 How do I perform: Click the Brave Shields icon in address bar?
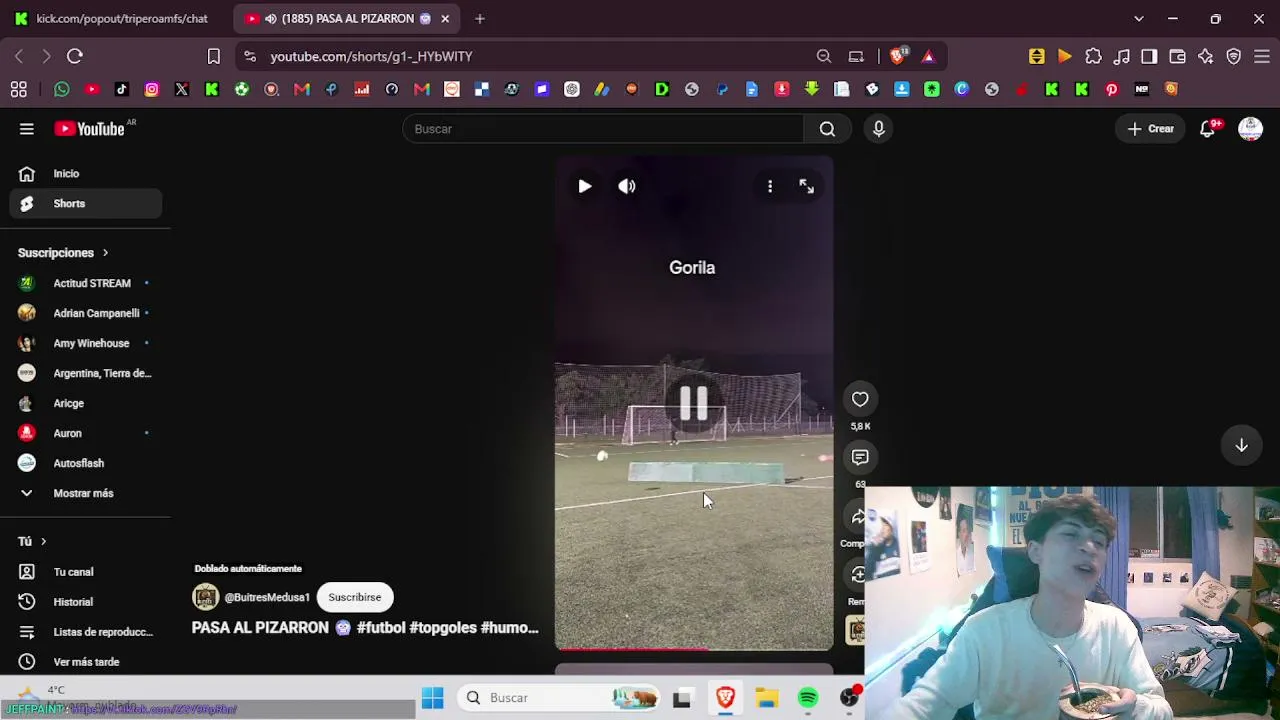898,56
